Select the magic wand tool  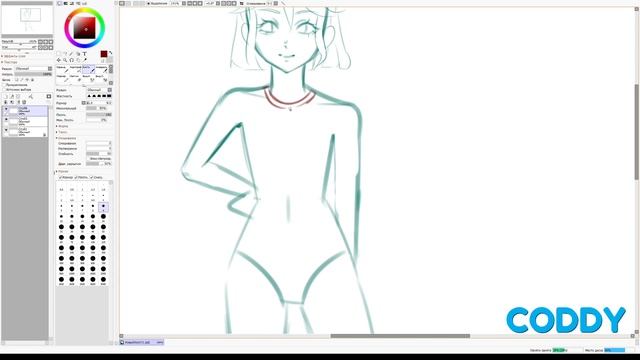71,53
